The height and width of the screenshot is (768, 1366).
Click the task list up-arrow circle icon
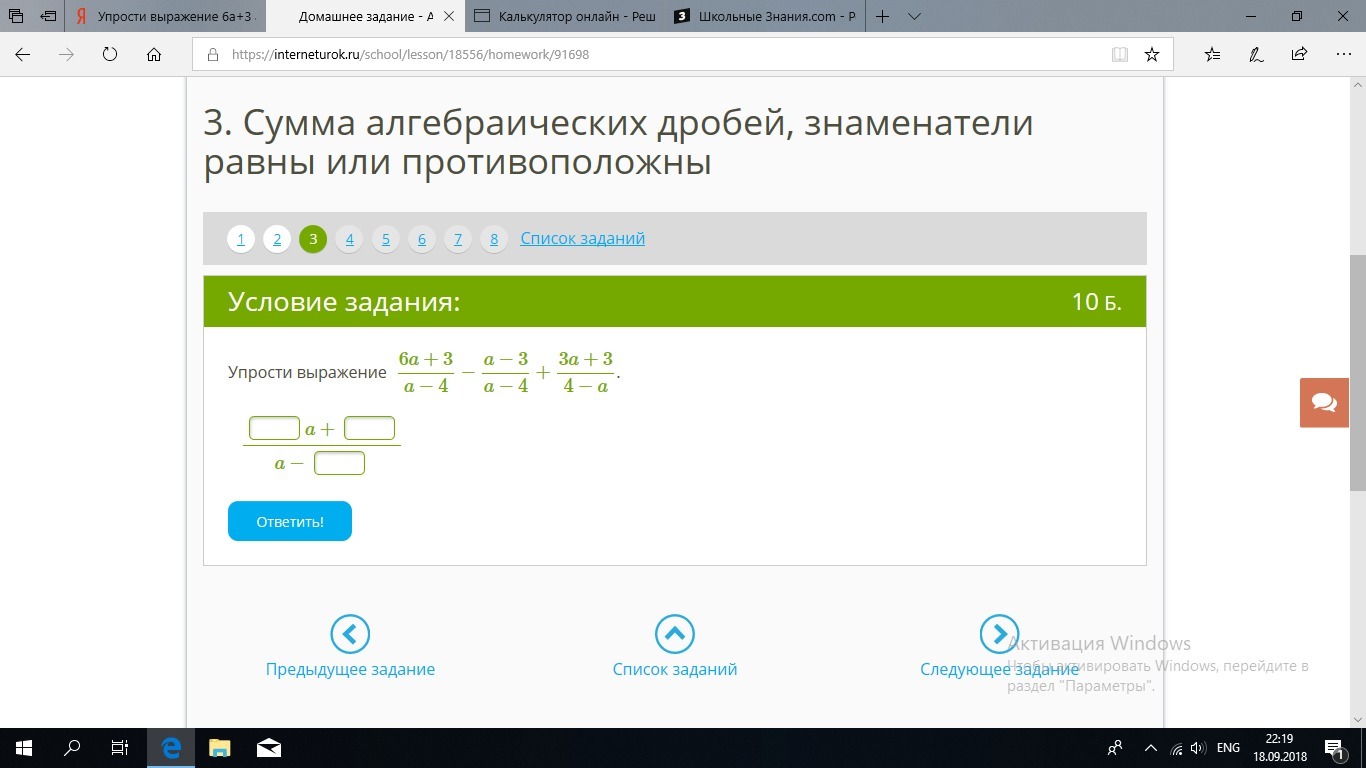pos(675,634)
